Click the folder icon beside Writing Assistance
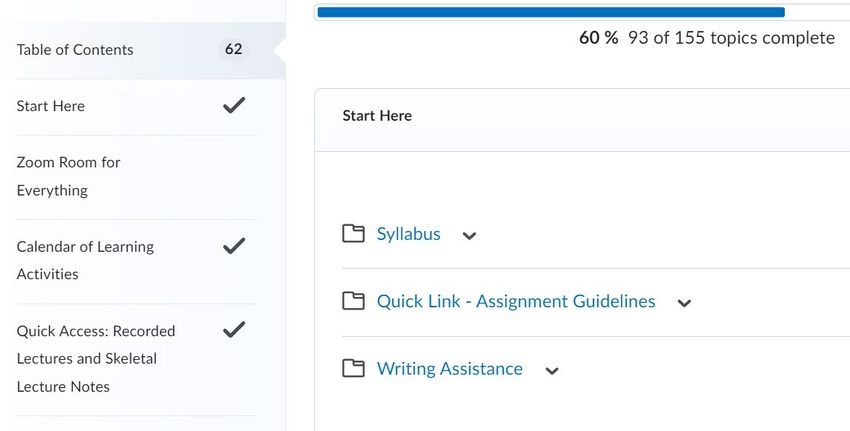The width and height of the screenshot is (850, 431). pos(353,369)
